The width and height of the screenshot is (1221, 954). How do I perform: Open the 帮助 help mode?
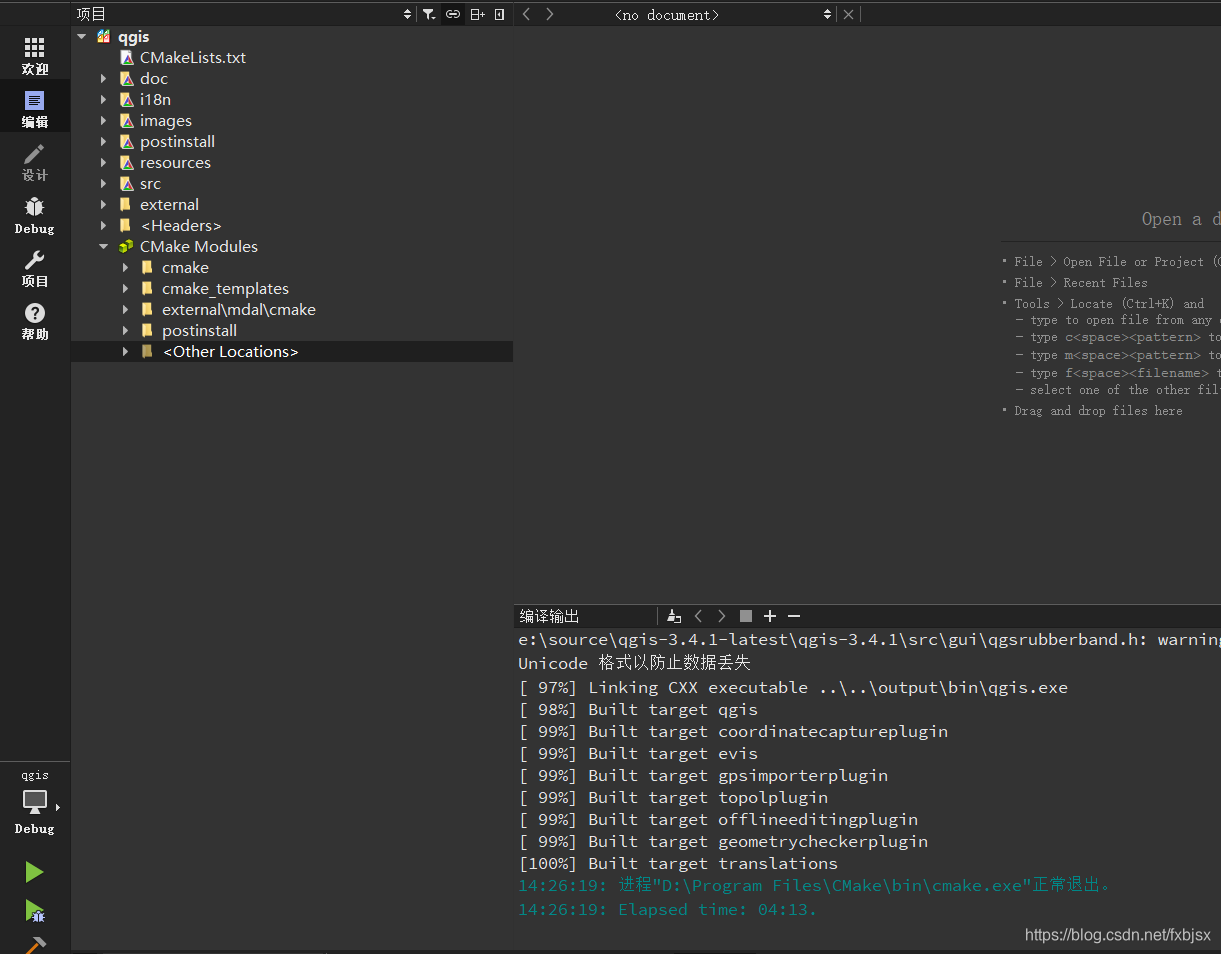[x=35, y=322]
